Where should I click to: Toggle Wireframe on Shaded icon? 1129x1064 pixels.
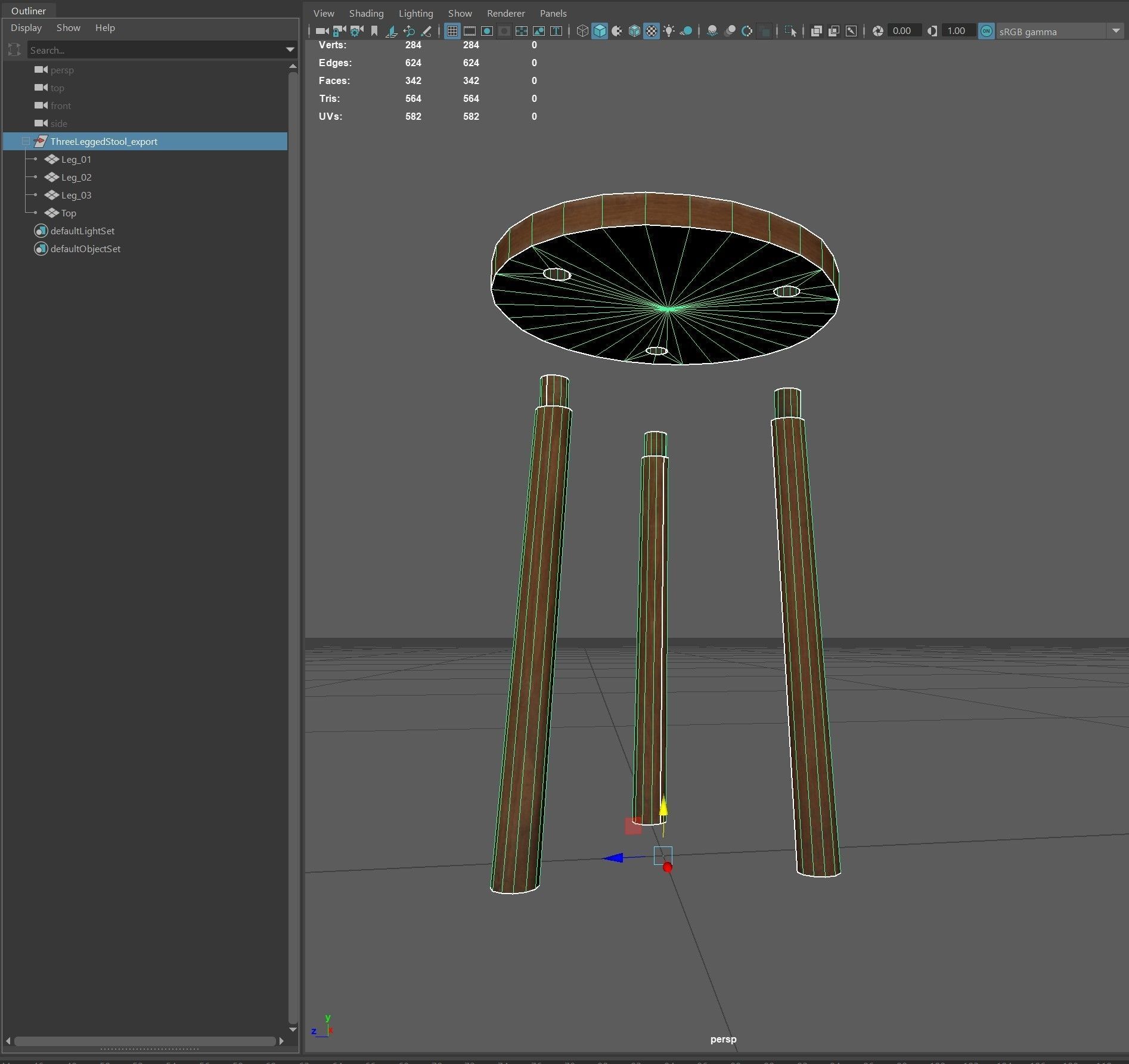[634, 31]
